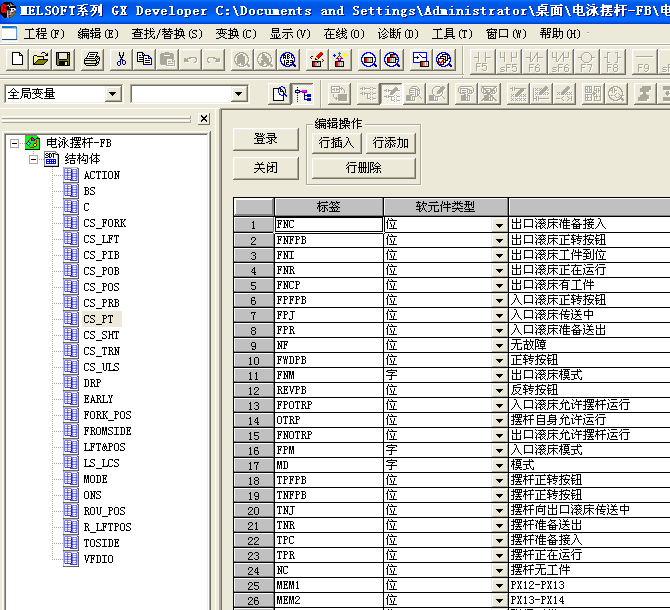Collapse the 电泳摆杆-FB root node
670x610 pixels.
(14, 143)
